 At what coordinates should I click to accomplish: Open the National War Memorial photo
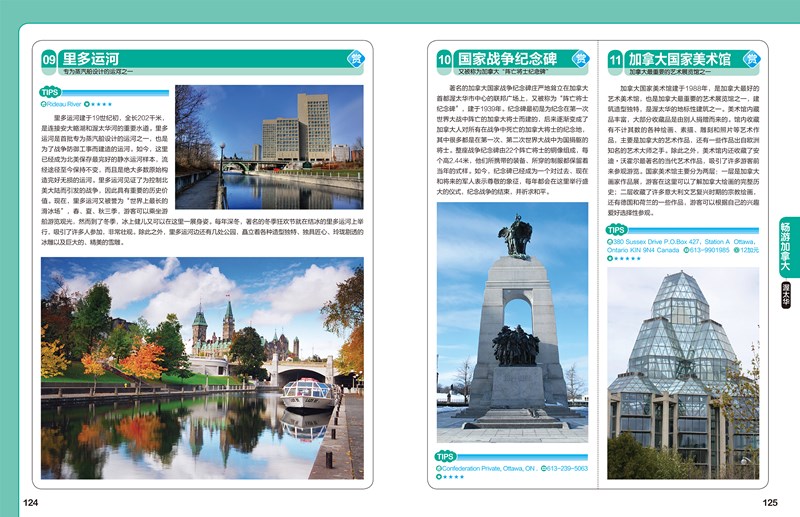coord(512,322)
